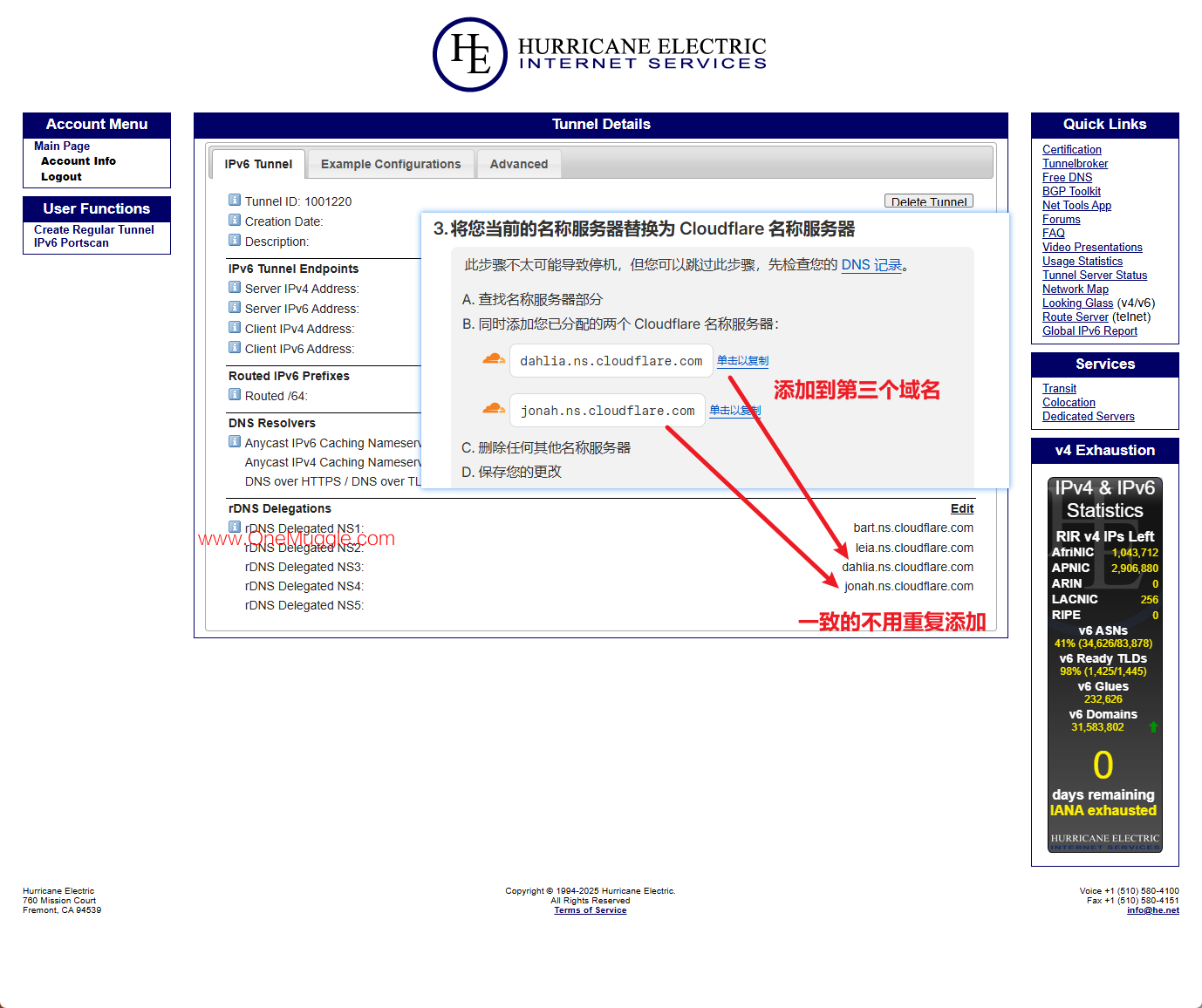Copy the dahlia.ns.cloudflare.com nameserver link
The width and height of the screenshot is (1202, 1008).
pos(742,360)
